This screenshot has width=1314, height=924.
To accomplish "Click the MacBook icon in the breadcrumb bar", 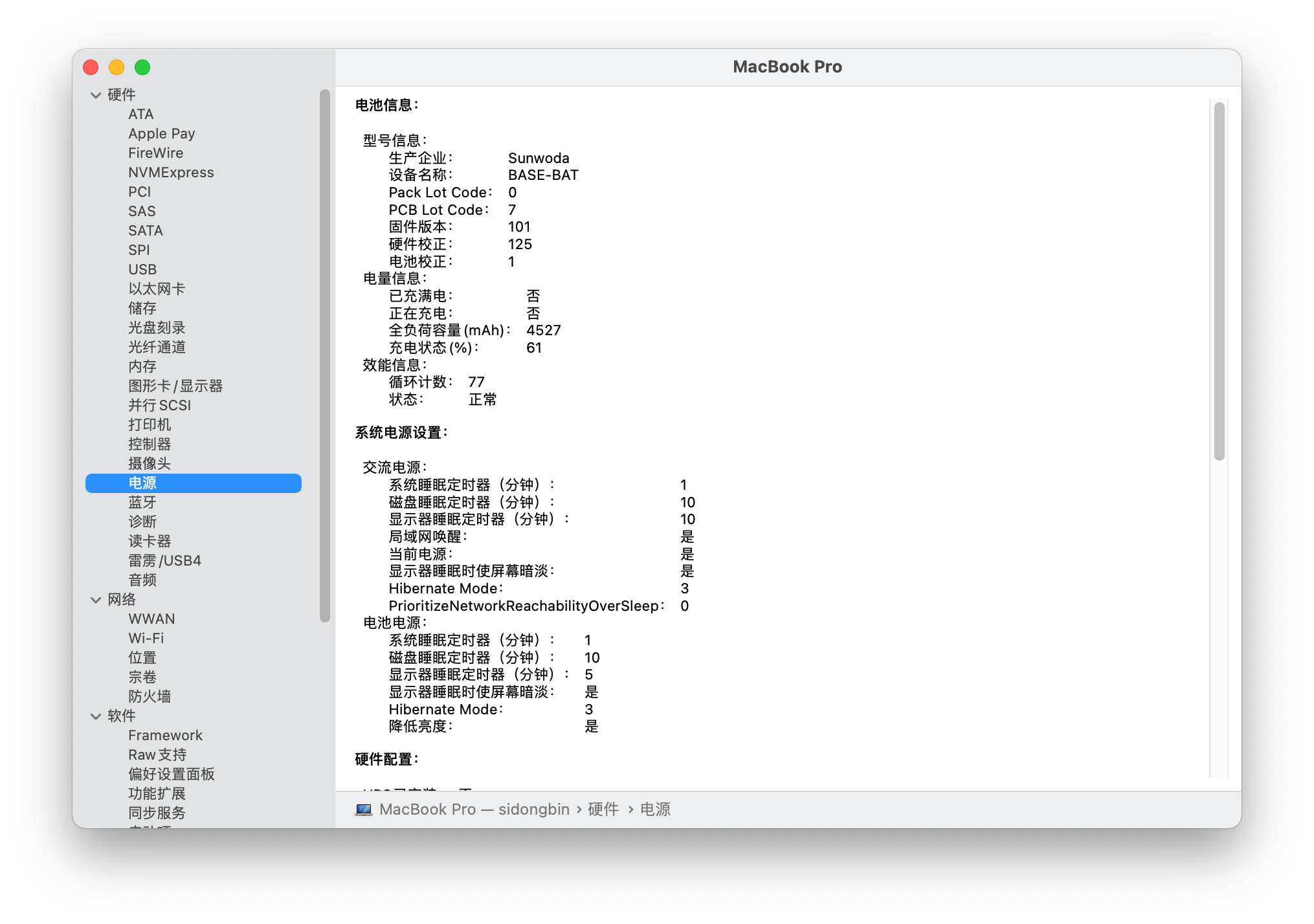I will coord(365,808).
